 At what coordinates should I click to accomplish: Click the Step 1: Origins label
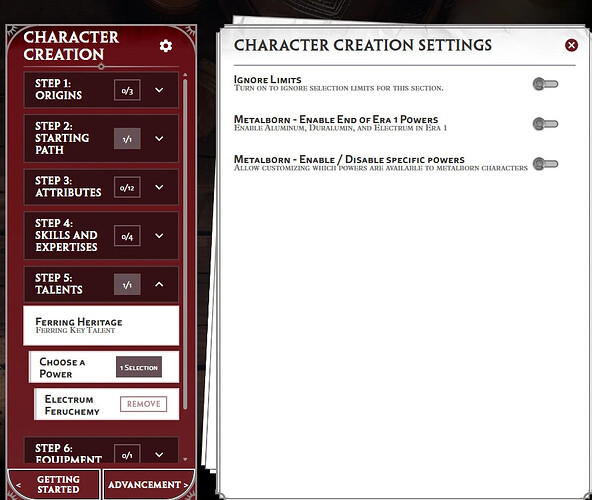[x=59, y=89]
